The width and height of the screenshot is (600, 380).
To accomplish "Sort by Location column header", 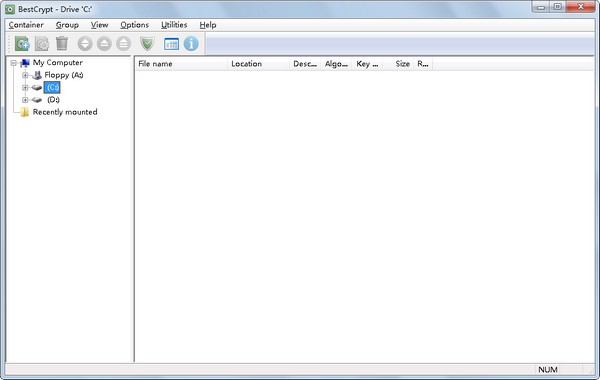I will tap(259, 64).
